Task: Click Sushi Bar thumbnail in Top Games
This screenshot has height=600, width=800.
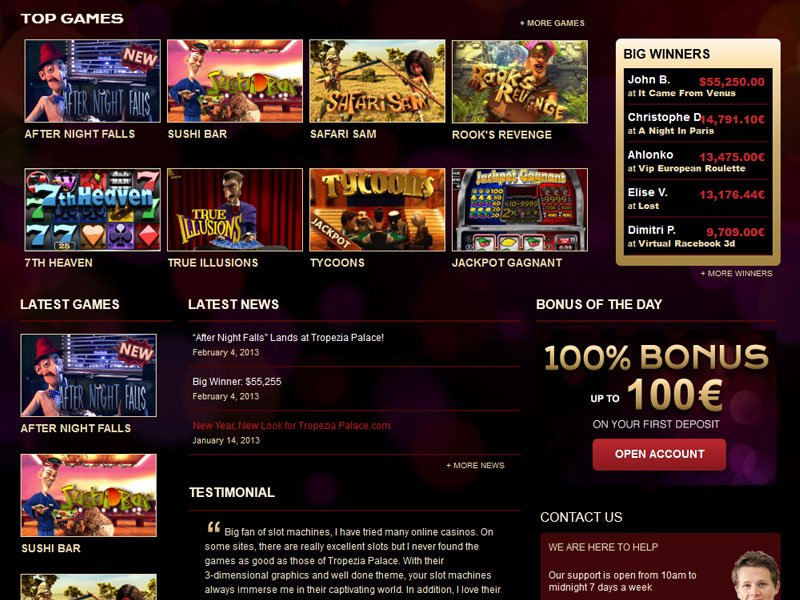Action: pos(235,81)
